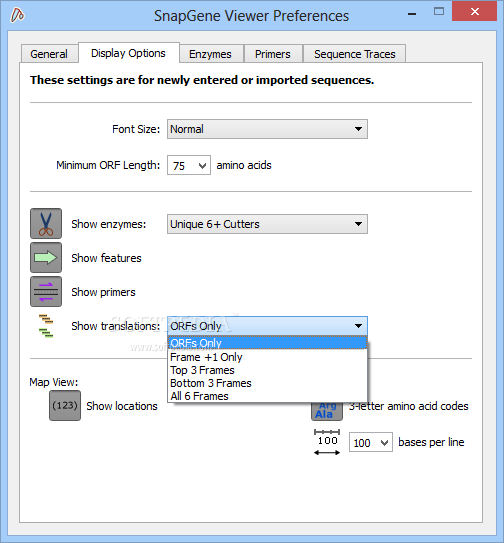Toggle the Show primers arrows button
This screenshot has height=543, width=504.
[46, 291]
